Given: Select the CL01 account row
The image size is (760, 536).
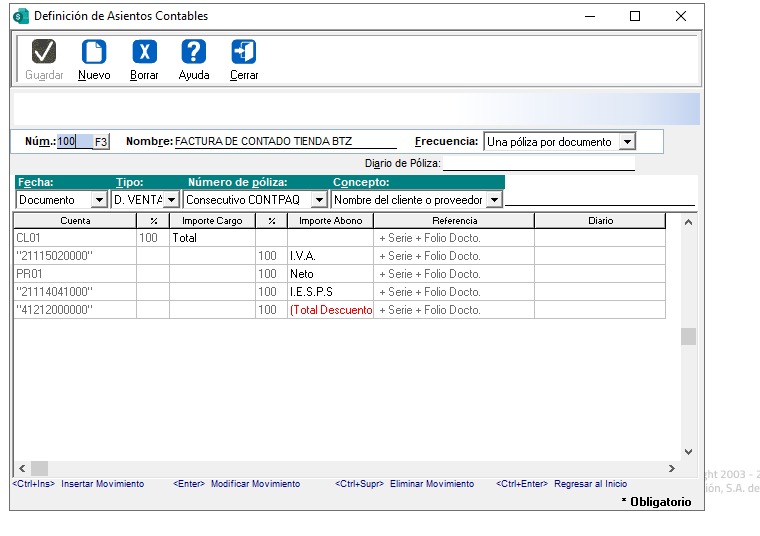Looking at the screenshot, I should coord(75,238).
